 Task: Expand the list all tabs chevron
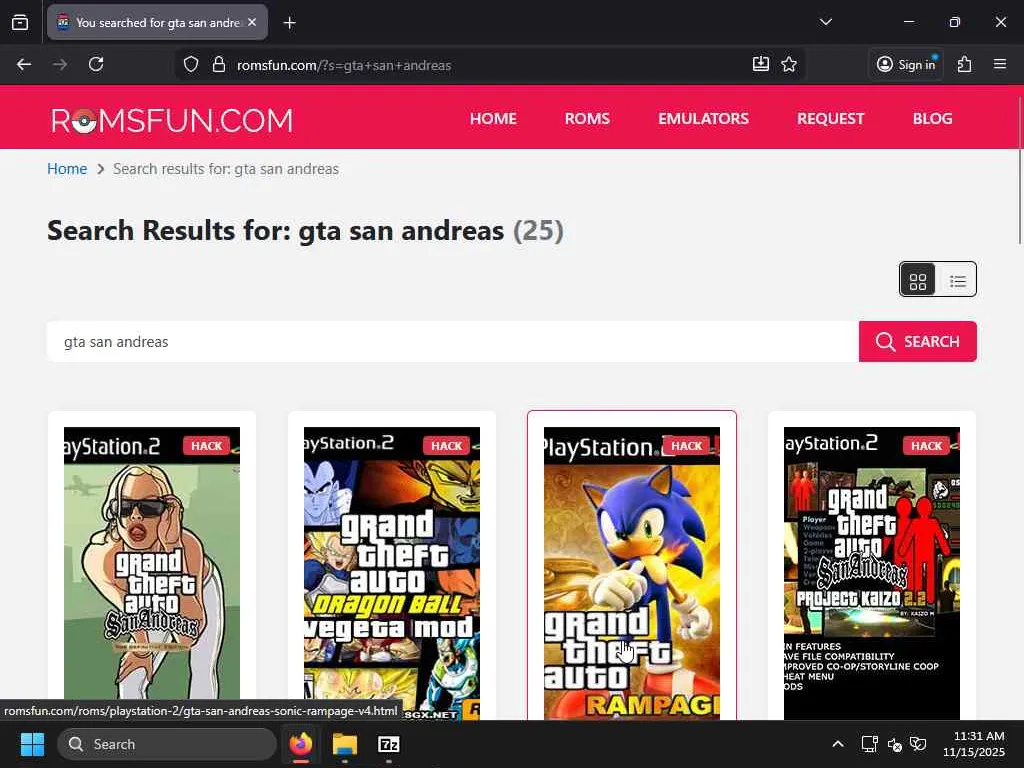825,22
